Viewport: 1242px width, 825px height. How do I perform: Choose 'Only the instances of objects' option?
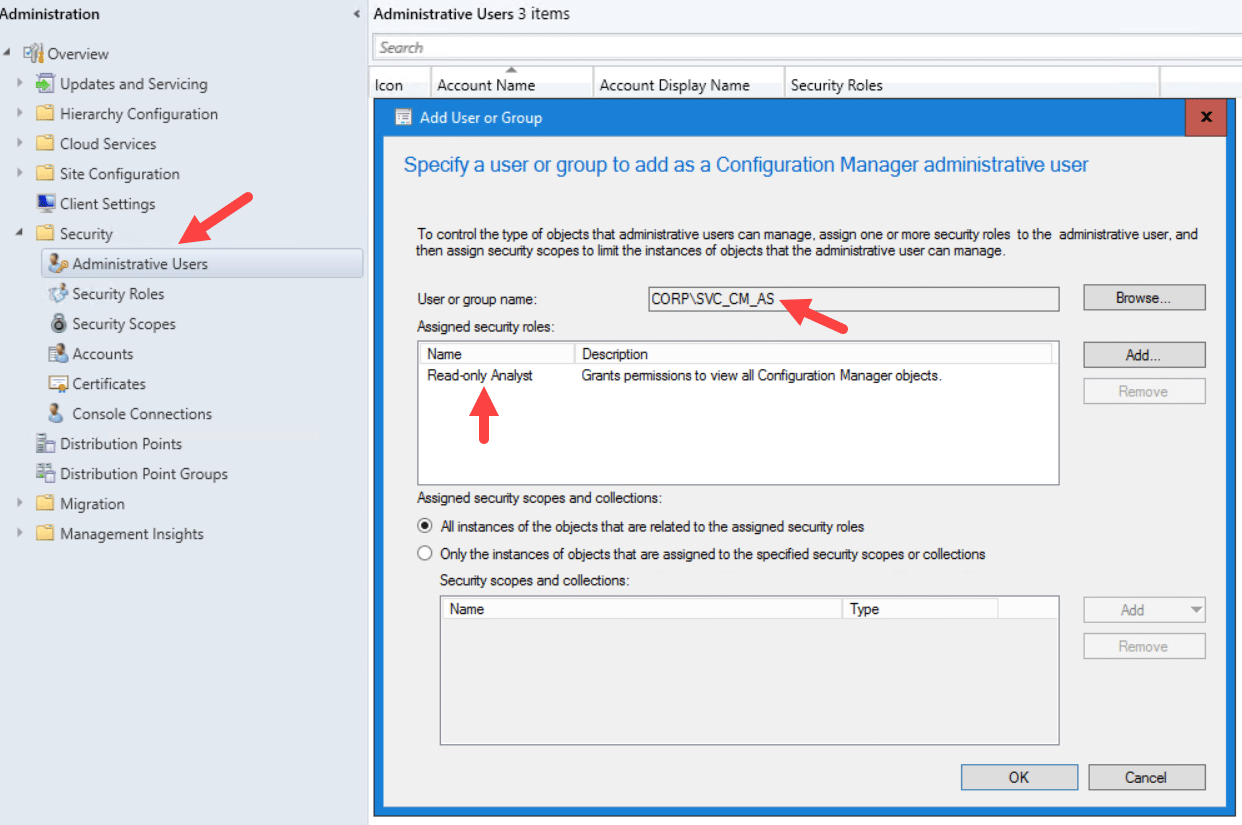pyautogui.click(x=424, y=552)
